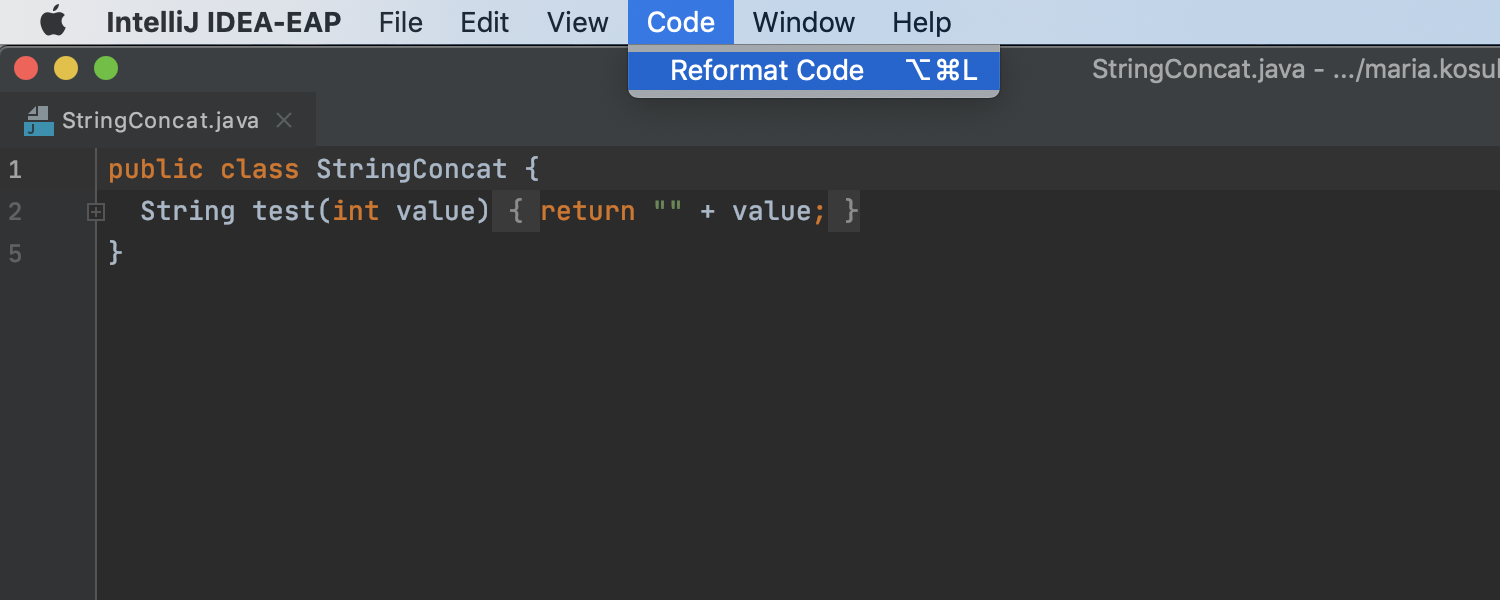Screen dimensions: 1500x600
Task: Select the StringConcat.java editor tab
Action: [x=160, y=121]
